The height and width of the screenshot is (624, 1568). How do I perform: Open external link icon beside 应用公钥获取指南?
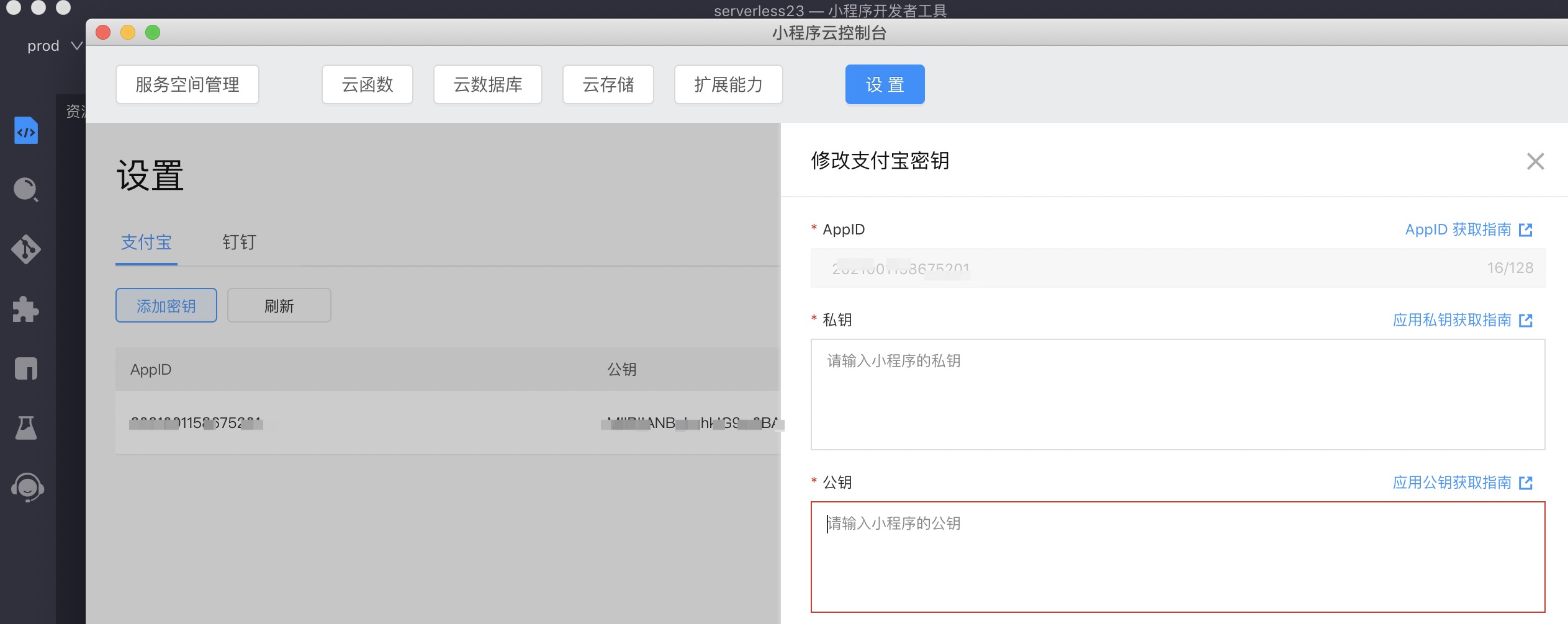point(1526,483)
